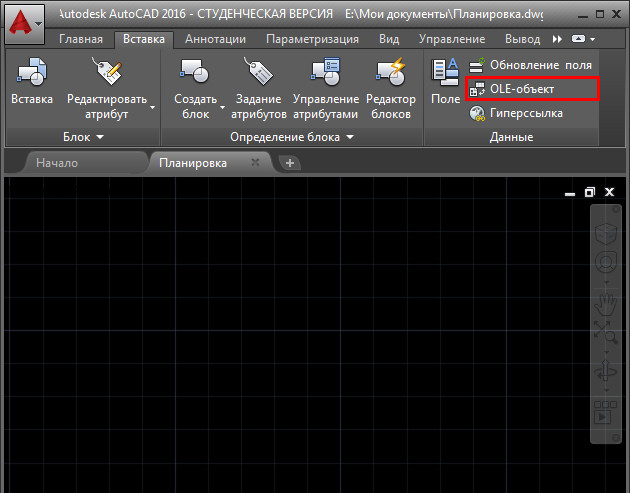Expand the Определение блока panel dropdown
The image size is (630, 493).
point(350,136)
